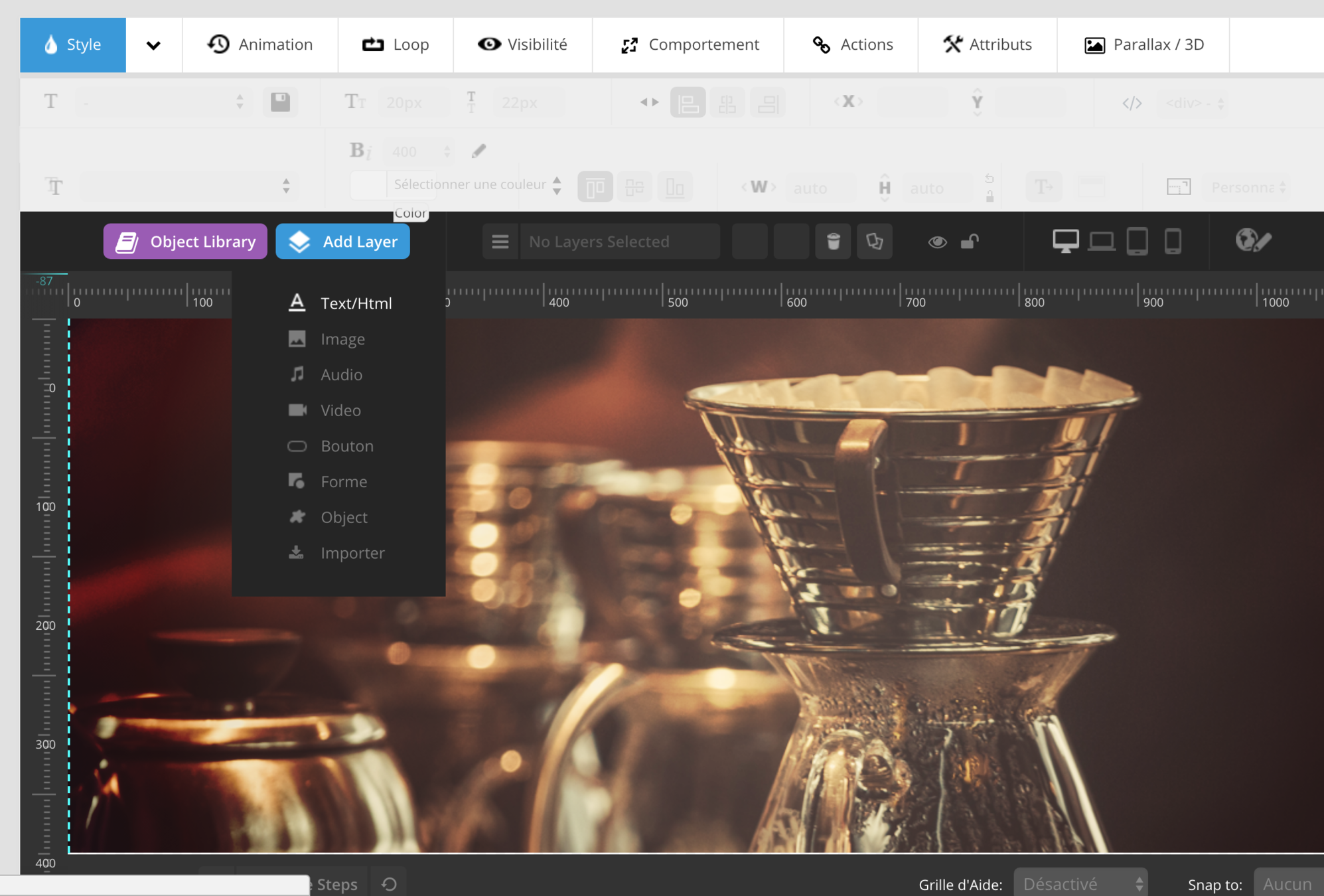Image resolution: width=1324 pixels, height=896 pixels.
Task: Click the reset steps undo icon
Action: click(x=389, y=884)
